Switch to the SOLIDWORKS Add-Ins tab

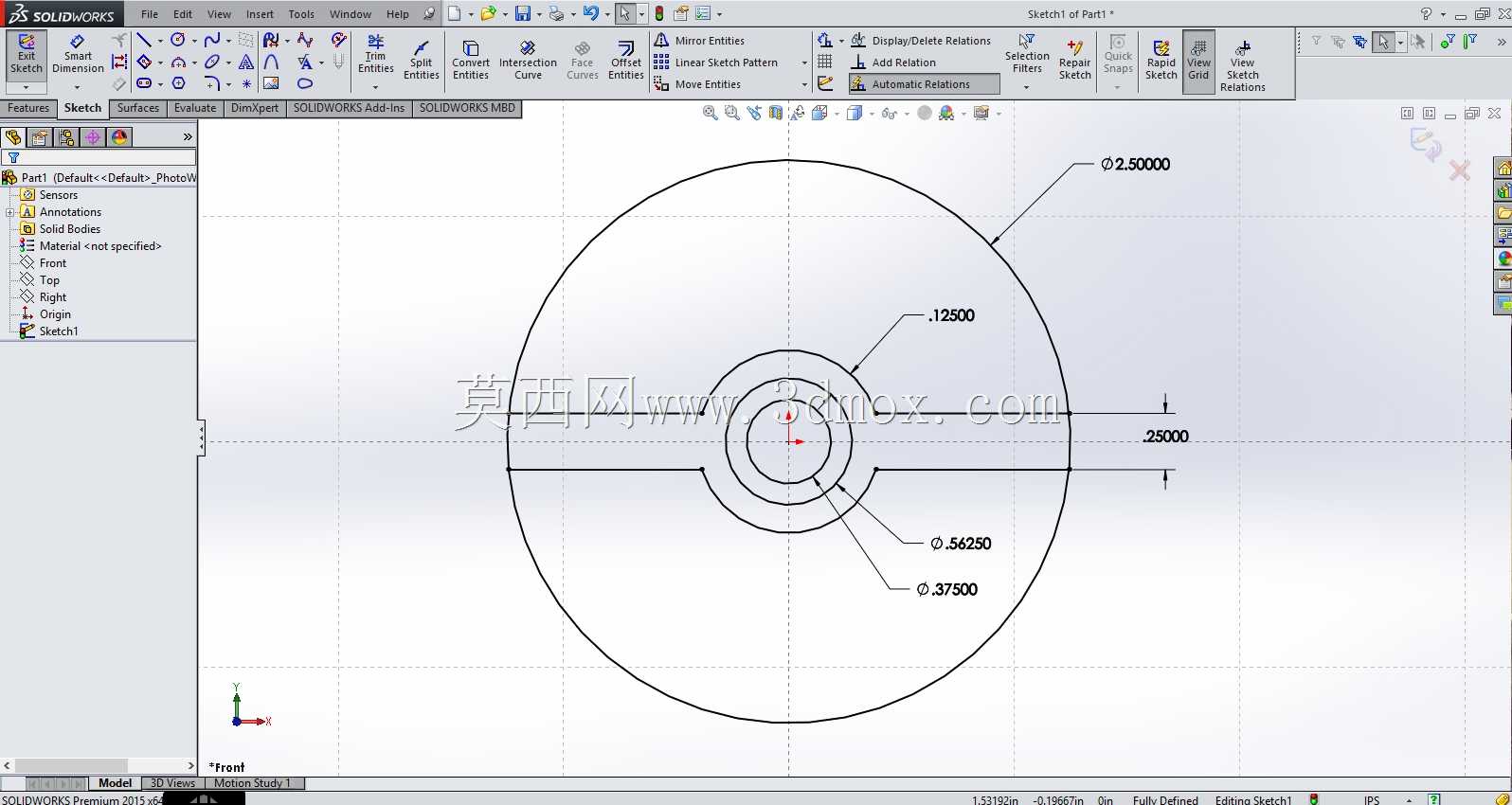tap(349, 108)
